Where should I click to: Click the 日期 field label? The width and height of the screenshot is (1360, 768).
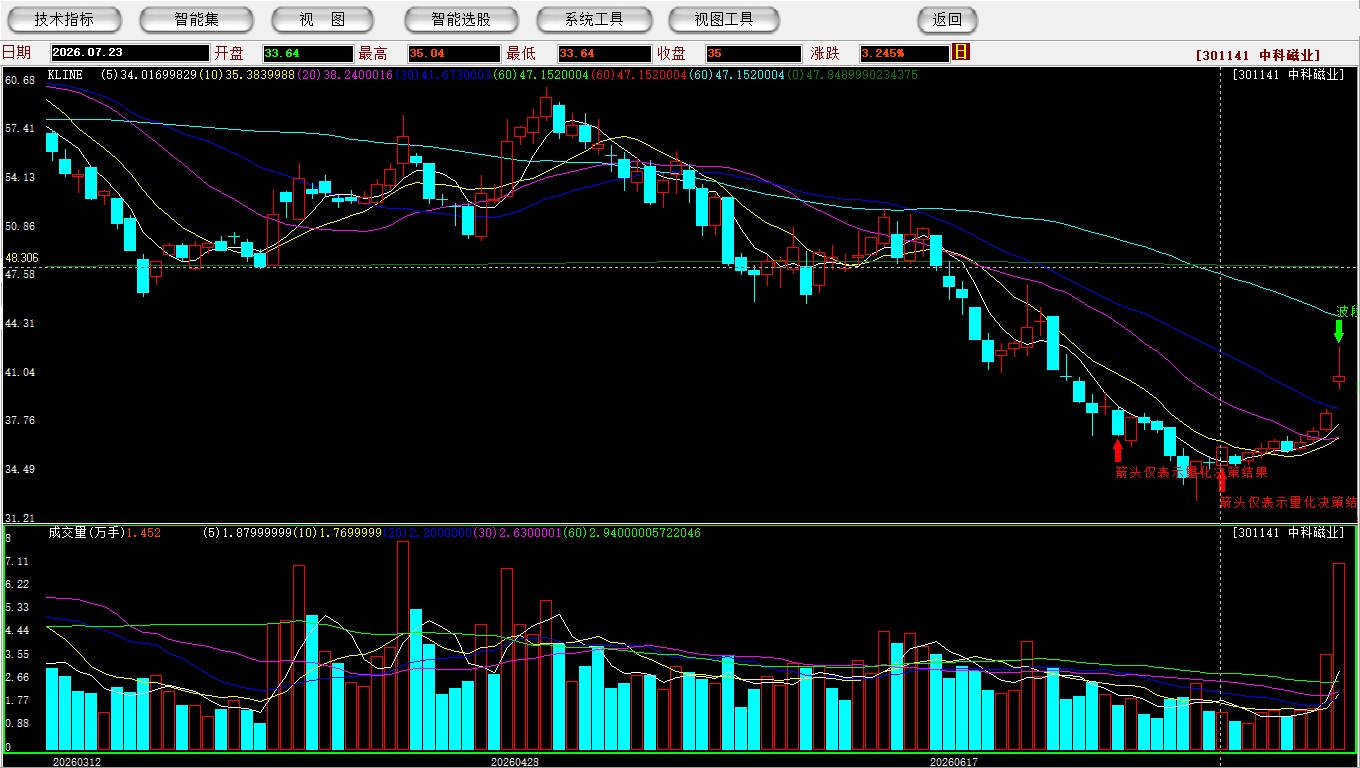pyautogui.click(x=16, y=53)
